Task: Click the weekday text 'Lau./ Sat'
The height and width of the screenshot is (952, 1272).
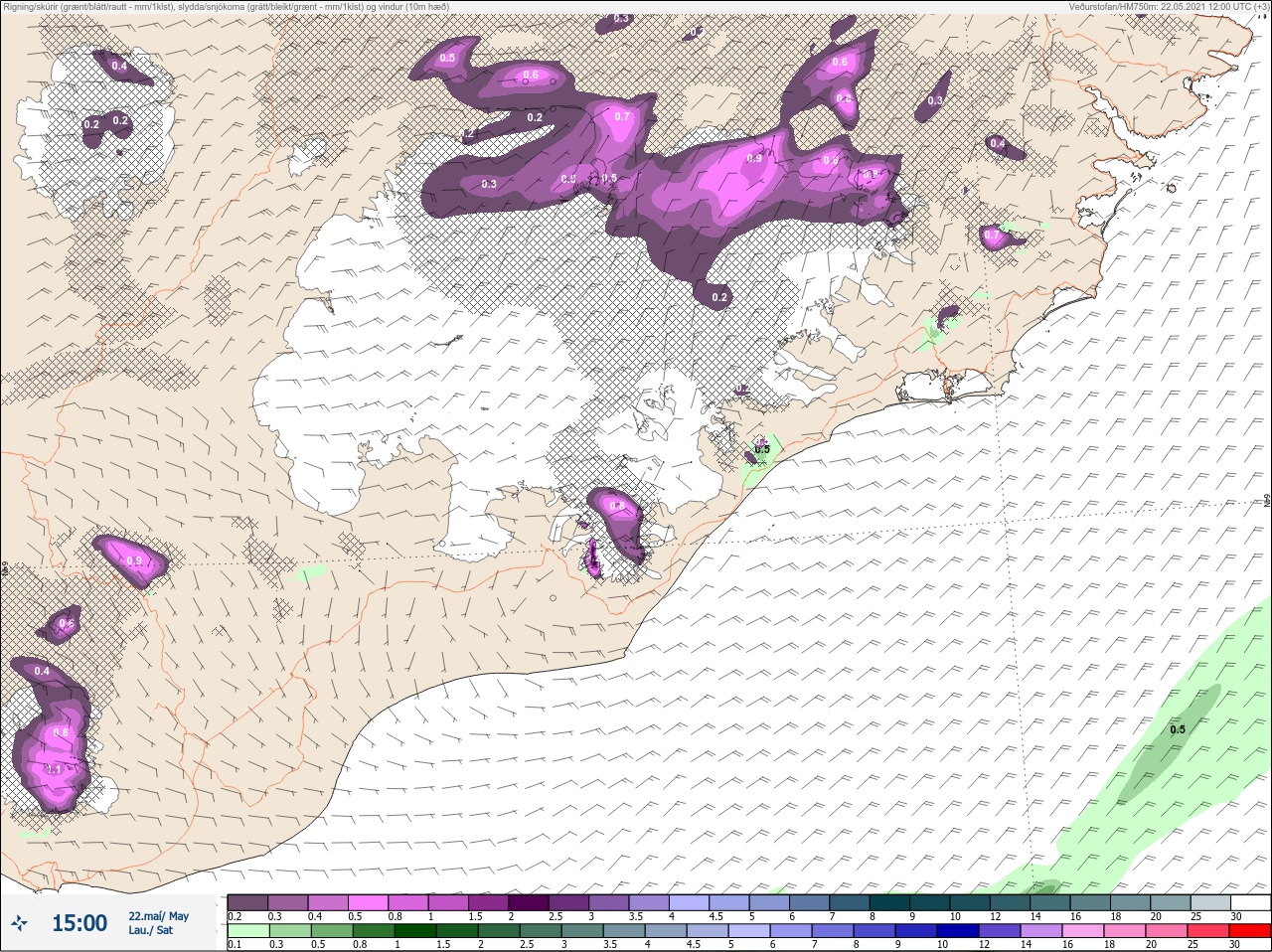Action: pos(150,930)
